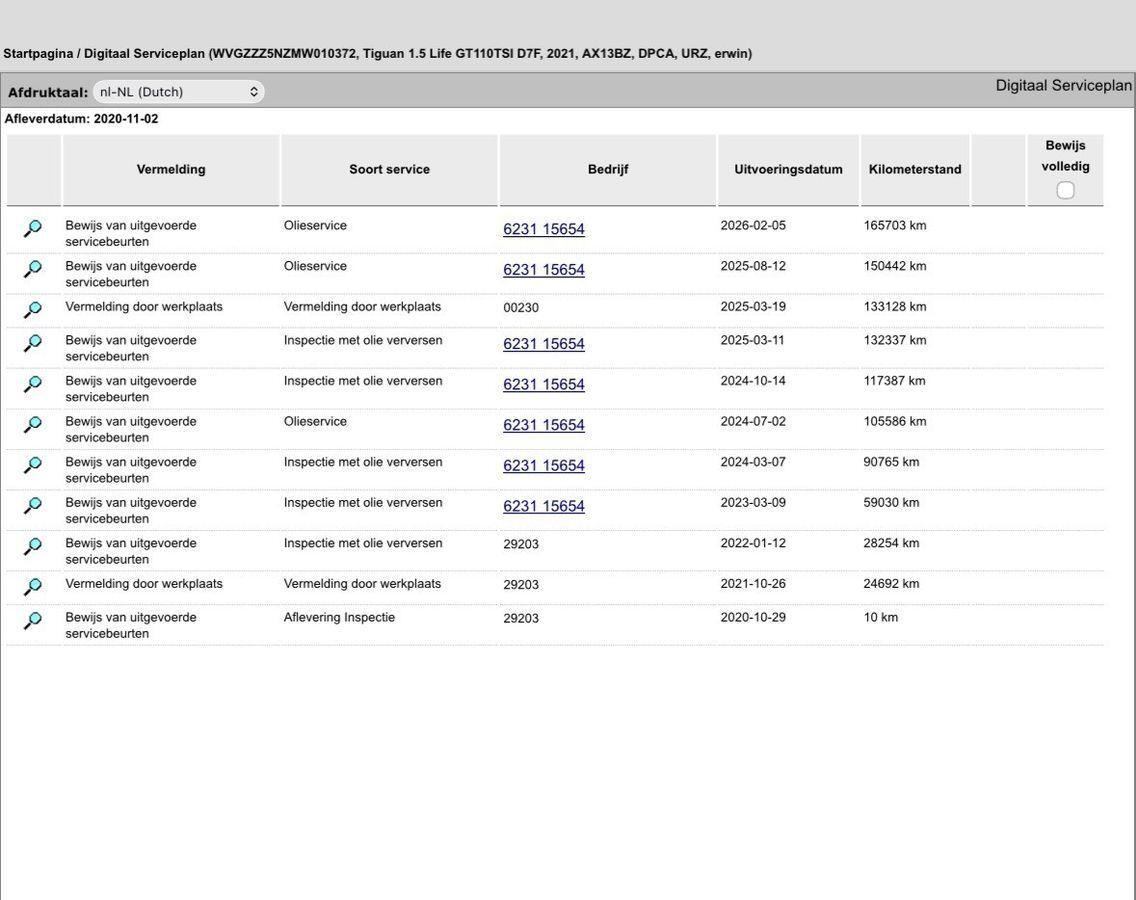
Task: Open magnifier for 59030 km entry
Action: (33, 505)
